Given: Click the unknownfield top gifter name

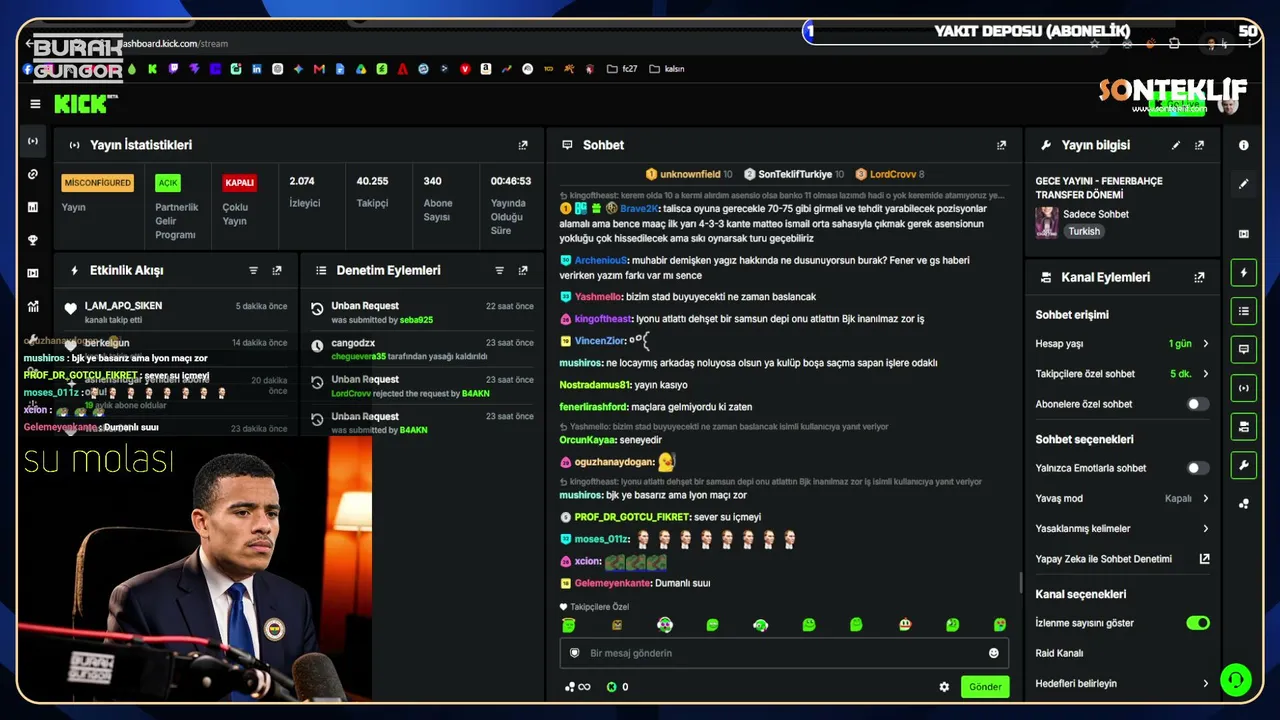Looking at the screenshot, I should coord(690,174).
